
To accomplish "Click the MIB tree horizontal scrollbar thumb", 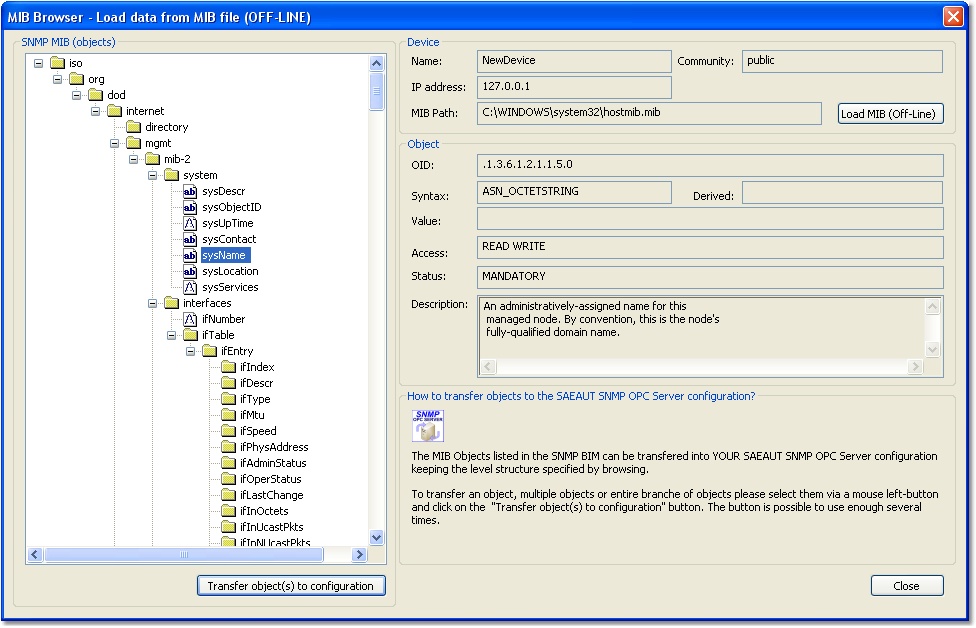I will click(x=184, y=554).
